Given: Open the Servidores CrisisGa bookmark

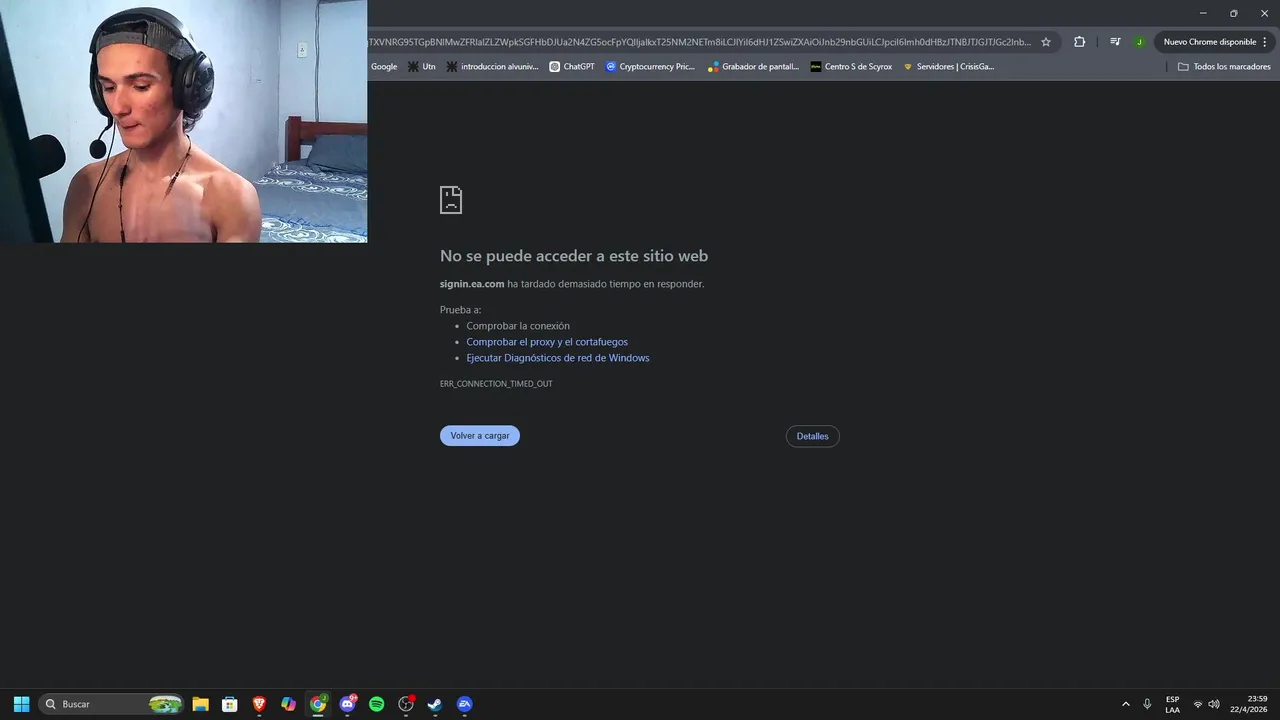Looking at the screenshot, I should click(948, 67).
